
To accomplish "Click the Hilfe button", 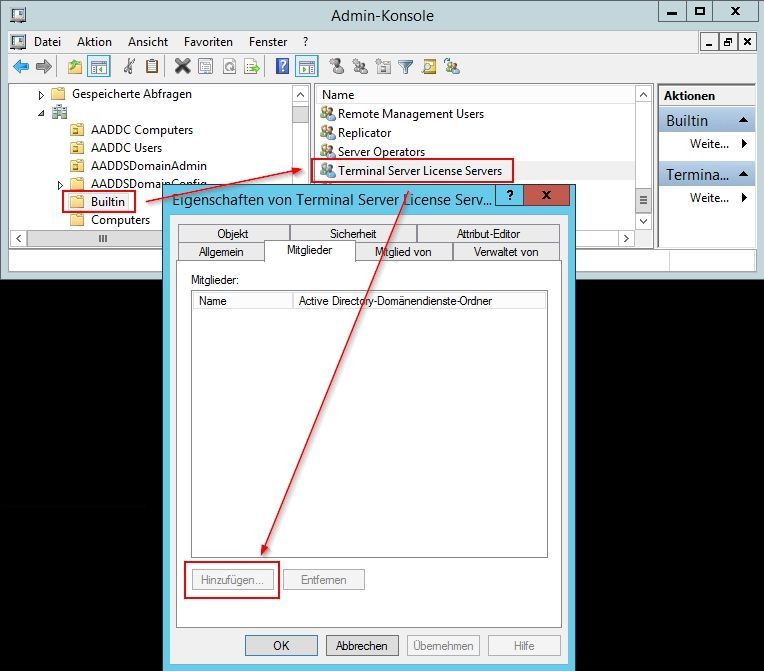I will pos(524,646).
